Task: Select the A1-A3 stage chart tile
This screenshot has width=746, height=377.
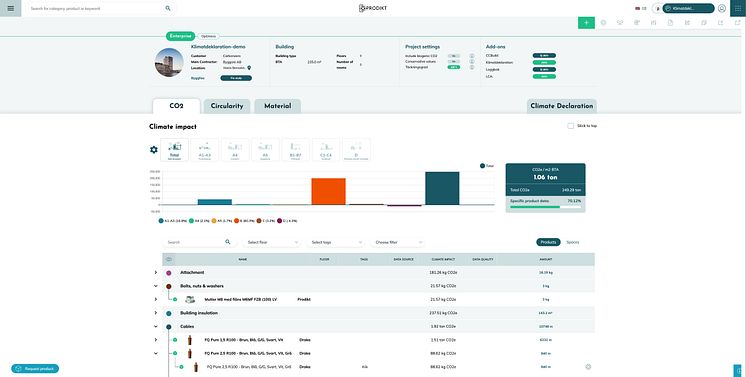Action: pos(205,150)
